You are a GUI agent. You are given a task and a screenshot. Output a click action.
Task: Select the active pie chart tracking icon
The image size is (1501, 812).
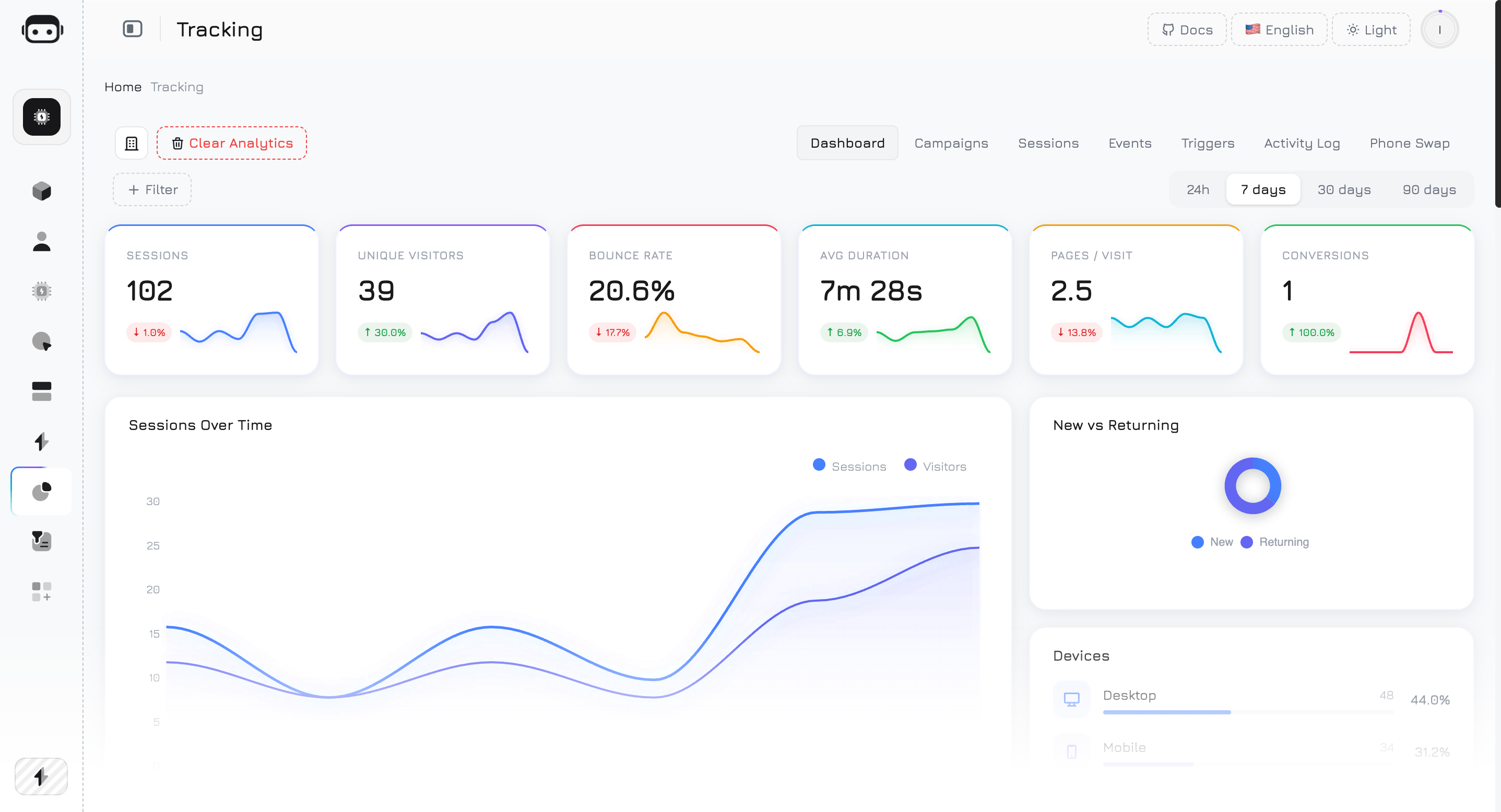coord(41,491)
